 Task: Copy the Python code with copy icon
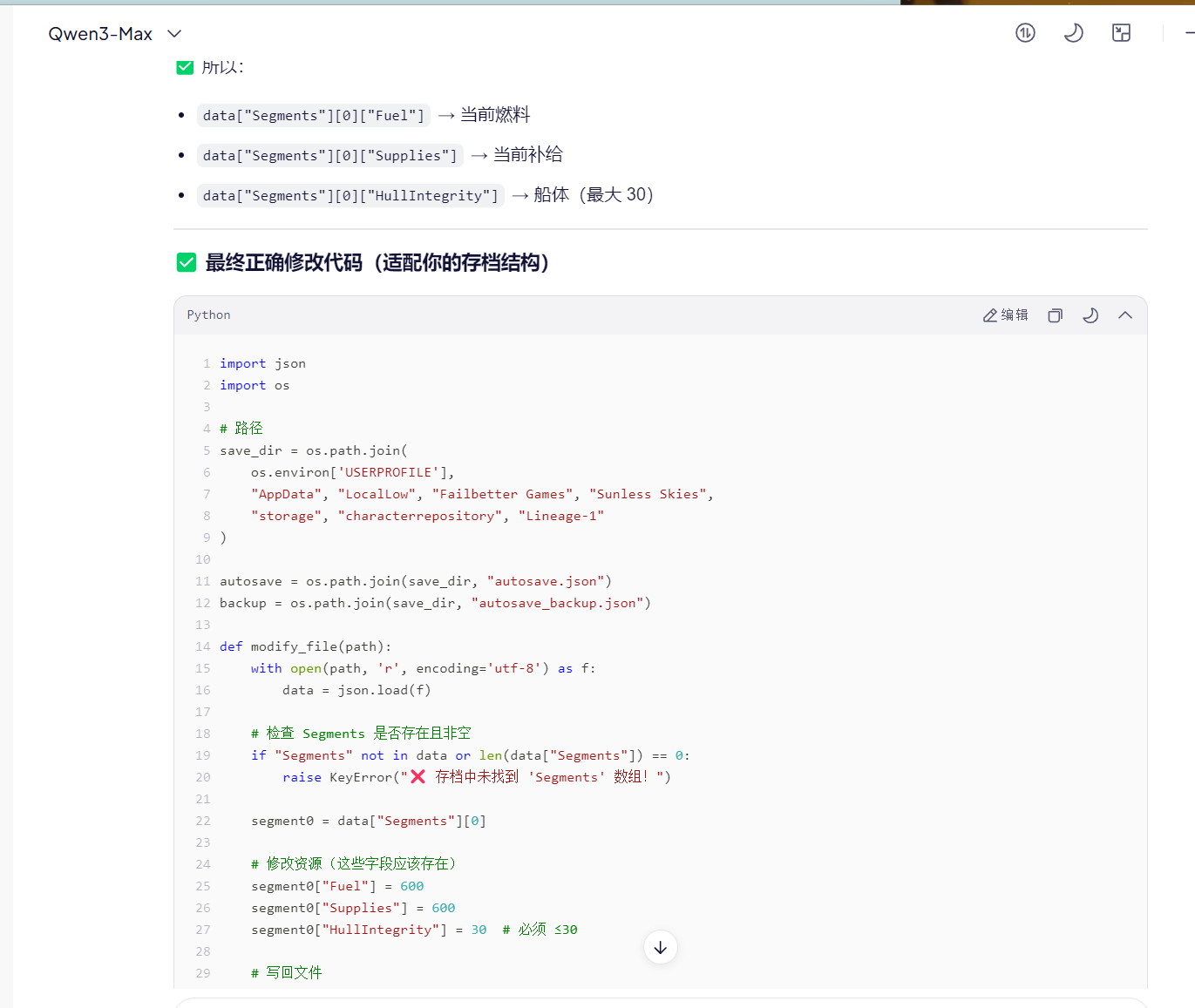(1055, 315)
